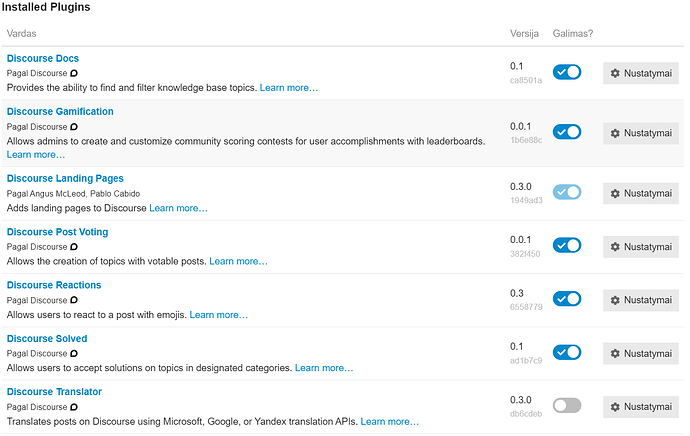Click the Discourse logo icon under Discourse Reactions
The height and width of the screenshot is (436, 690).
[74, 300]
